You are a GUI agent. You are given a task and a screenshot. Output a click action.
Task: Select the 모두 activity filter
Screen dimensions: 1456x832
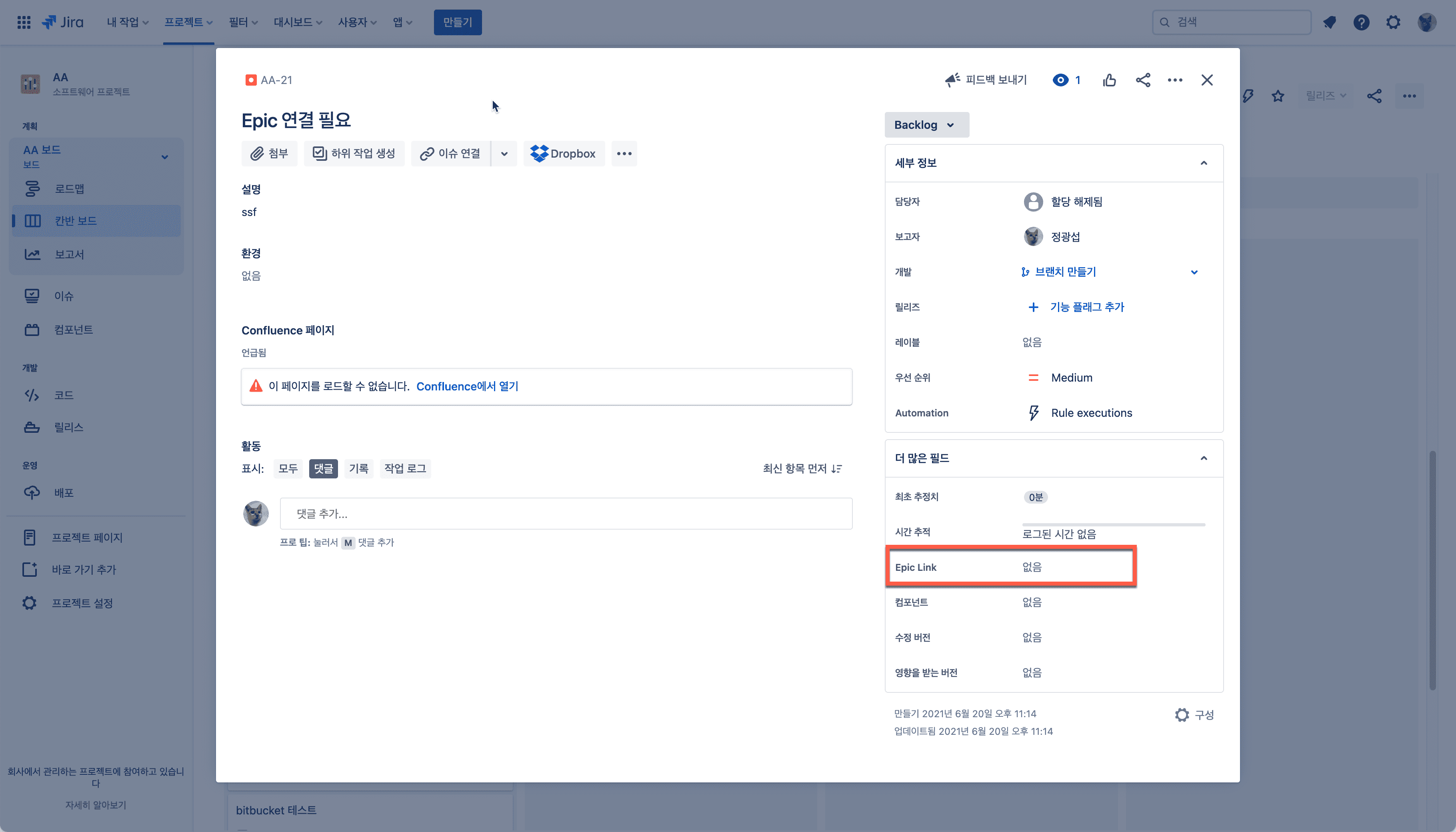tap(288, 468)
